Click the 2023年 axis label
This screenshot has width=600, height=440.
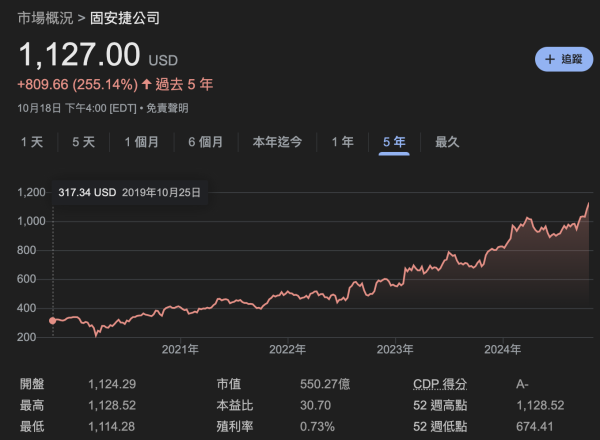click(x=395, y=349)
